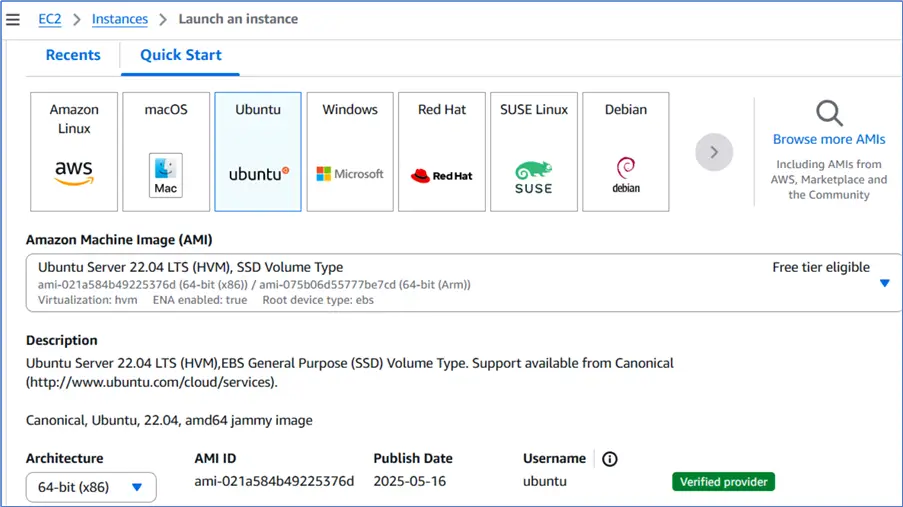The height and width of the screenshot is (507, 903).
Task: Click the AMI ID value text
Action: click(x=274, y=481)
